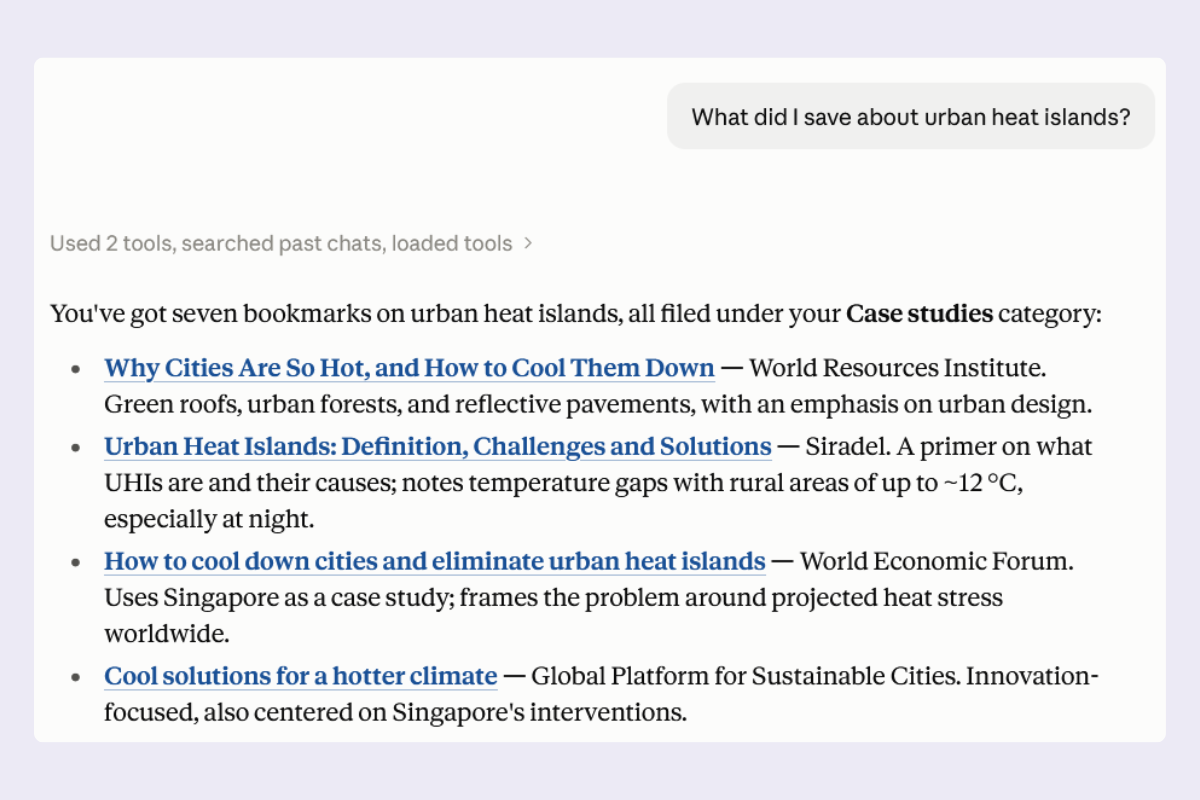1200x800 pixels.
Task: Click 'Uses Singapore as a case study' line
Action: coord(553,598)
